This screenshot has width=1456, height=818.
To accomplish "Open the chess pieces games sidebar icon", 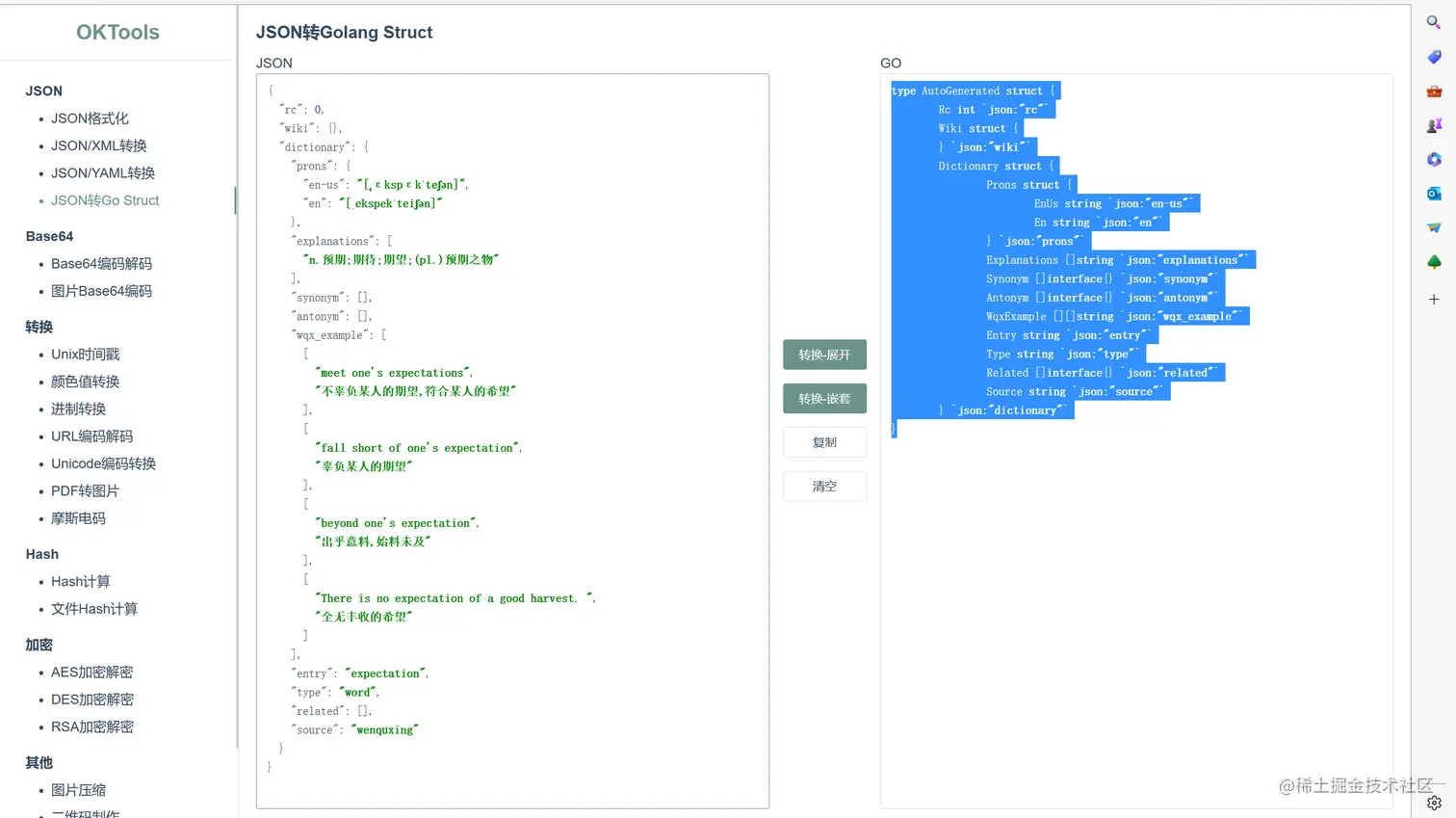I will [1434, 125].
